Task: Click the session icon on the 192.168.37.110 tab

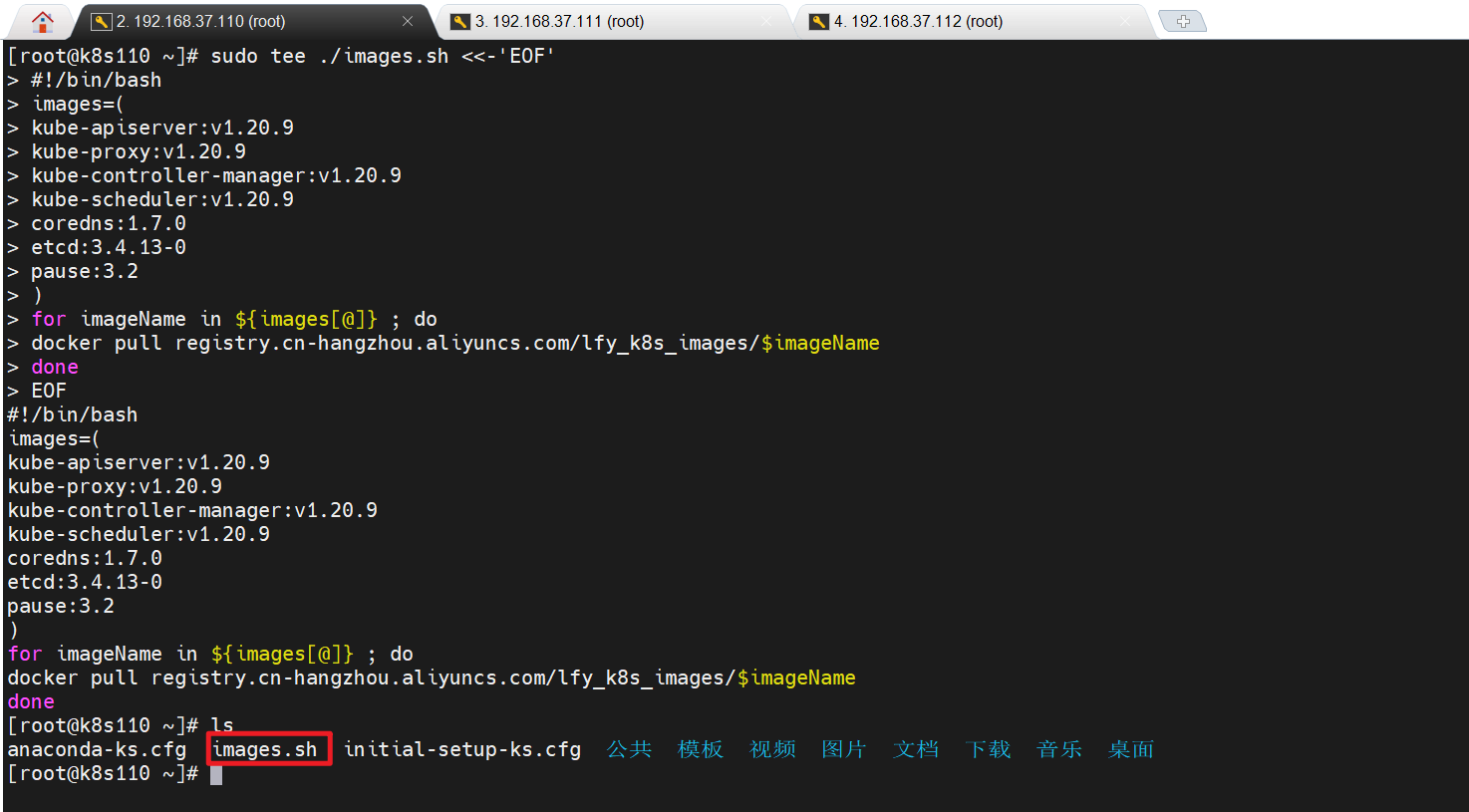Action: [x=102, y=21]
